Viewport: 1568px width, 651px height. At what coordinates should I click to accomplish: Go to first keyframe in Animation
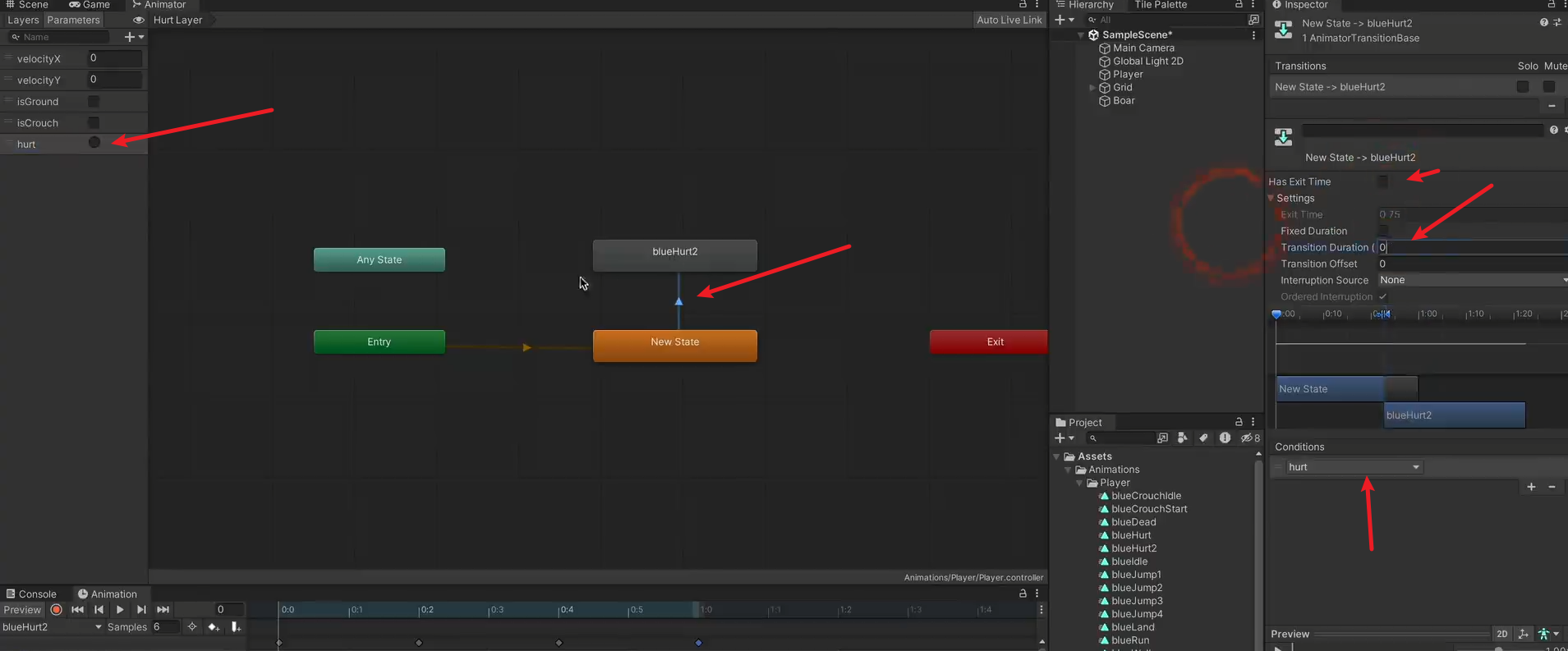coord(78,610)
